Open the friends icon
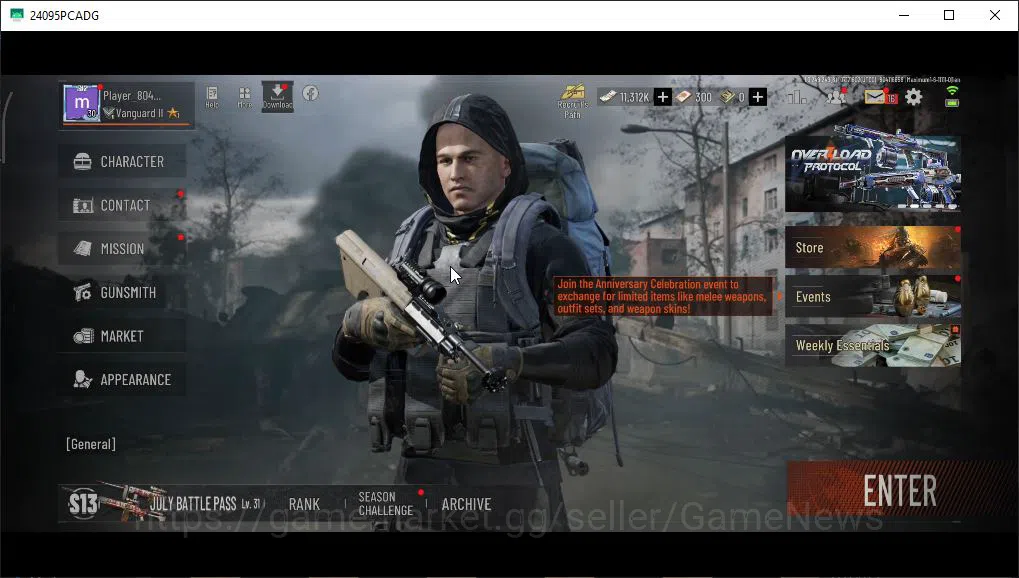1019x578 pixels. coord(836,97)
